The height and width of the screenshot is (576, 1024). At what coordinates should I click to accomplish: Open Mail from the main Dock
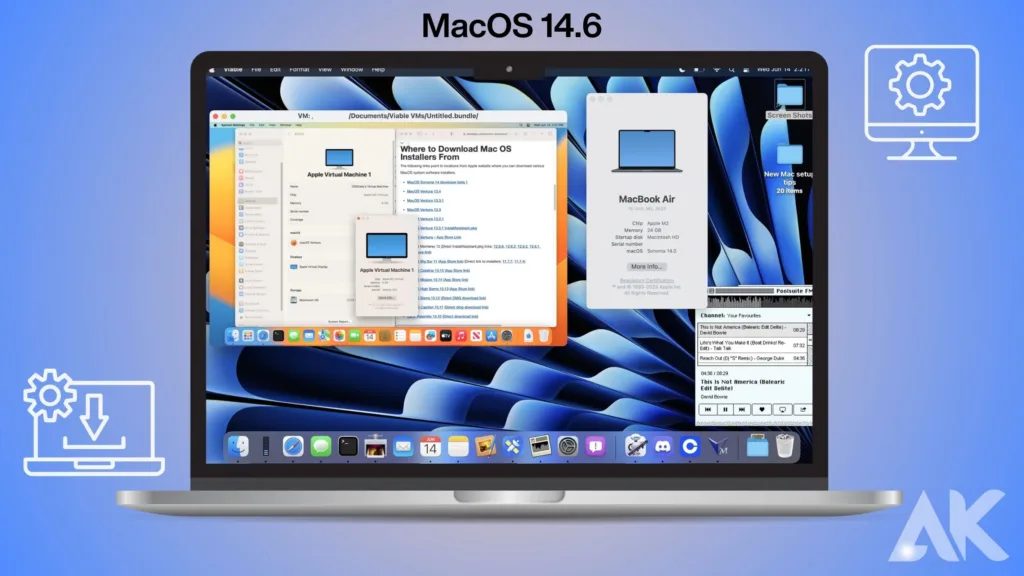403,447
